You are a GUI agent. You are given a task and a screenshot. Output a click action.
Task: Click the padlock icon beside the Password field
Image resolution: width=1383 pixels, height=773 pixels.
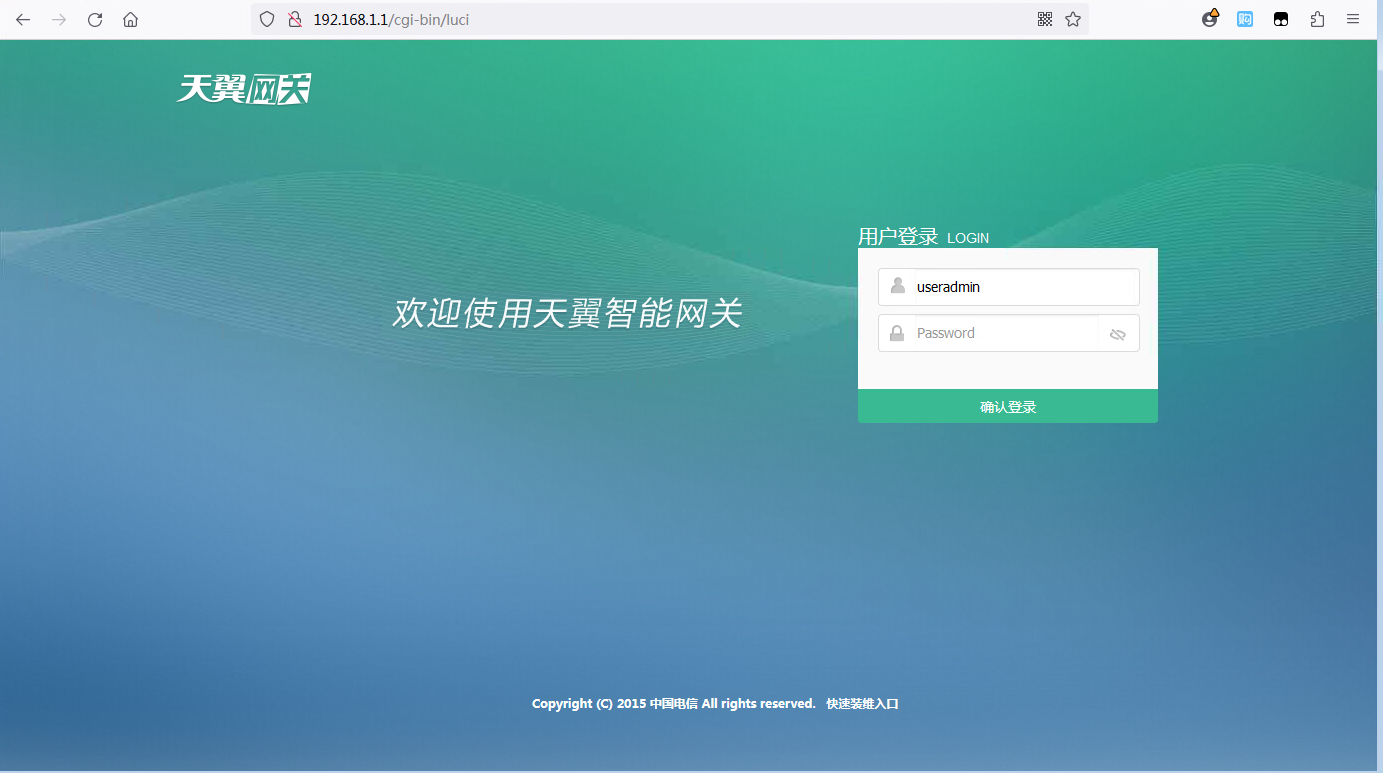click(x=896, y=332)
